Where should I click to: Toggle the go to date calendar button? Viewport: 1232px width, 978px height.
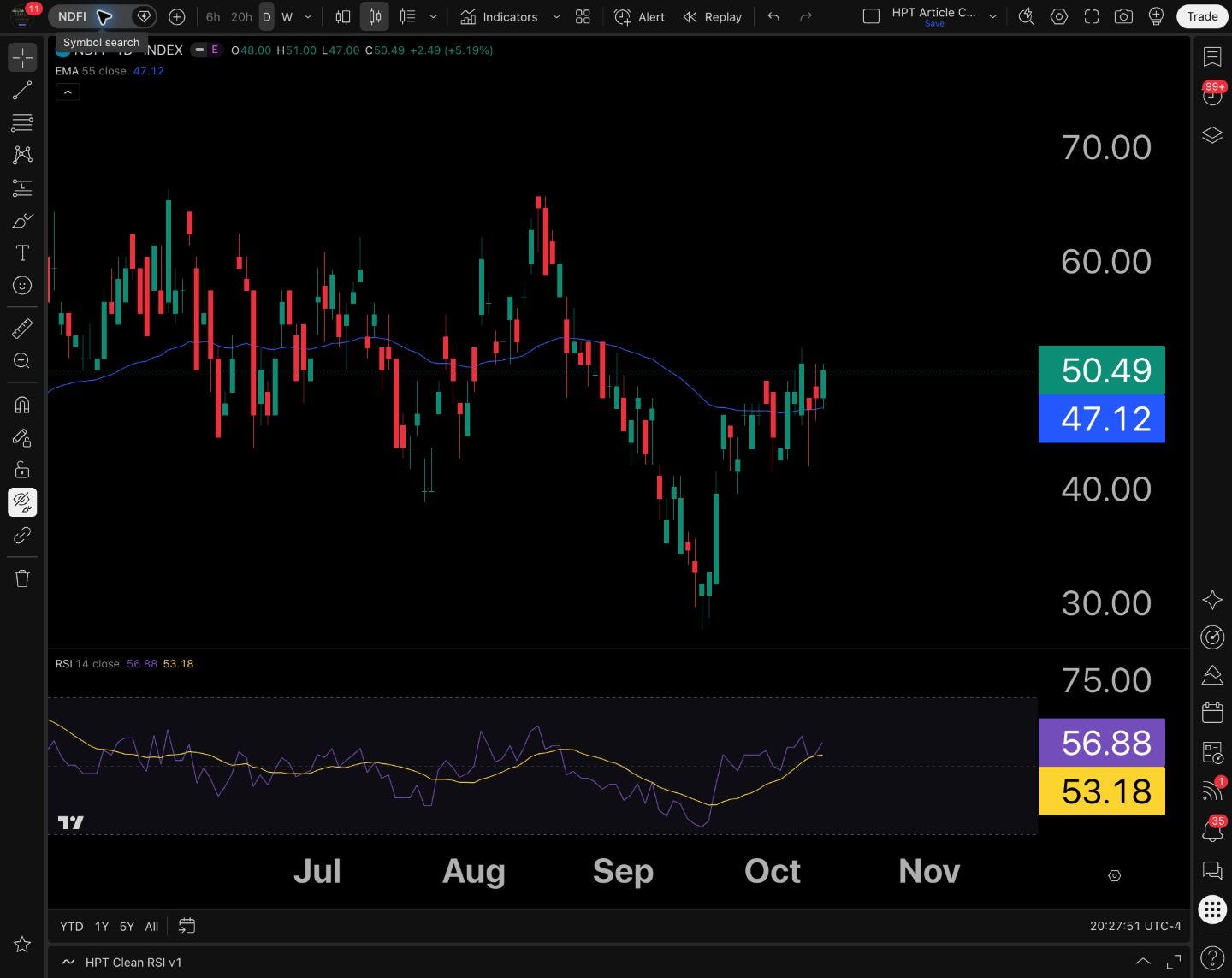click(x=187, y=926)
